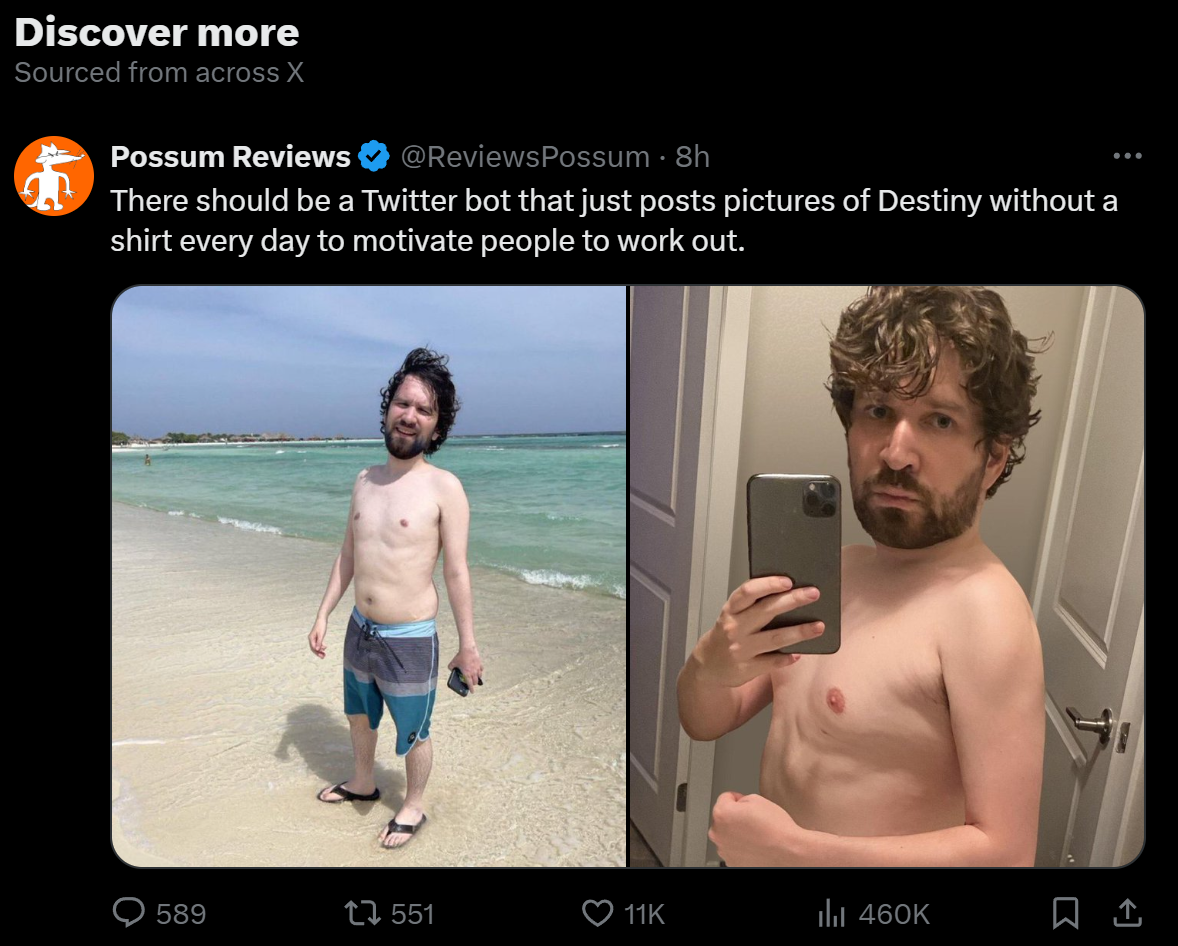
Task: Click the 8h post timestamp
Action: point(692,156)
